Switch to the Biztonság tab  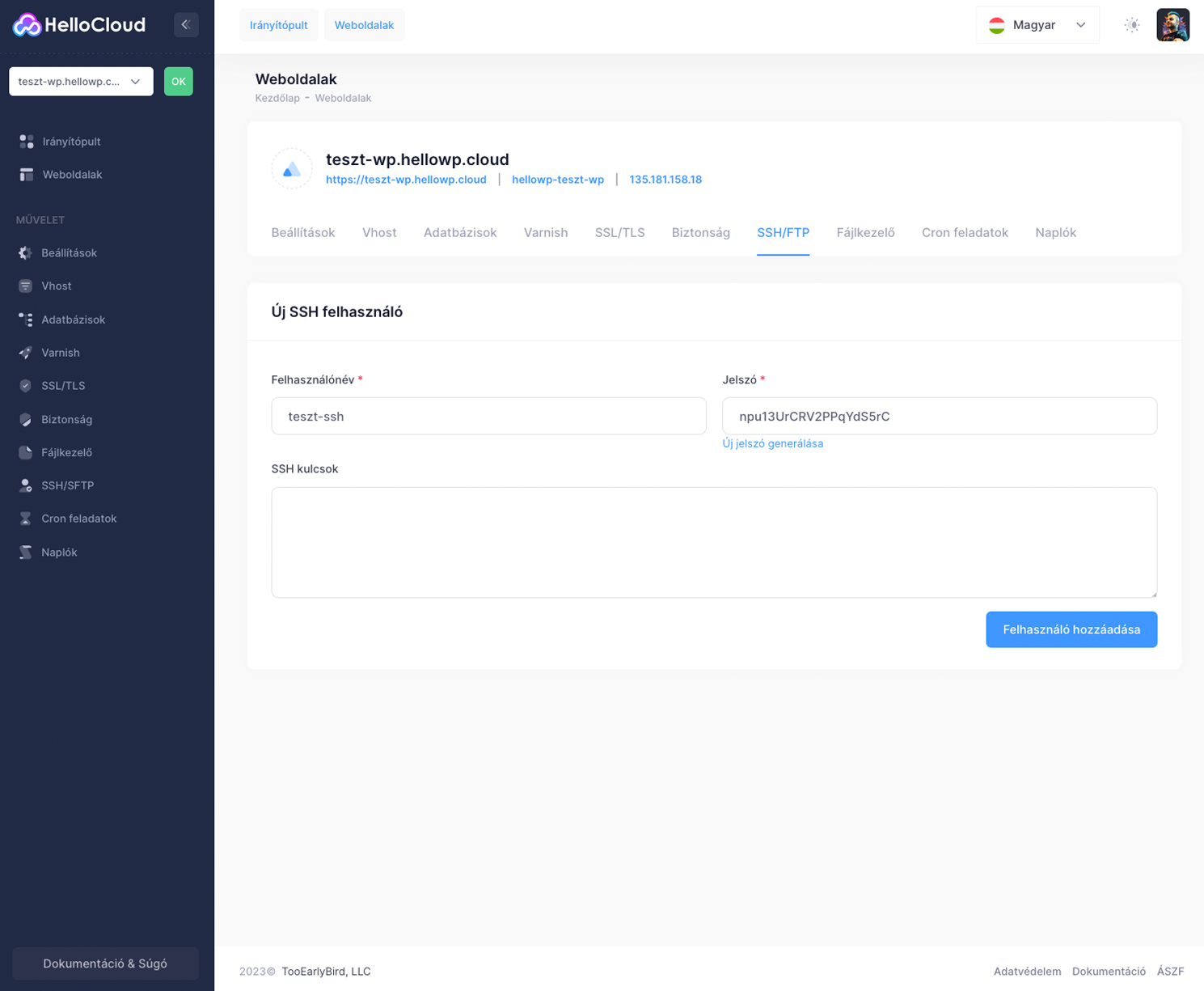click(701, 233)
